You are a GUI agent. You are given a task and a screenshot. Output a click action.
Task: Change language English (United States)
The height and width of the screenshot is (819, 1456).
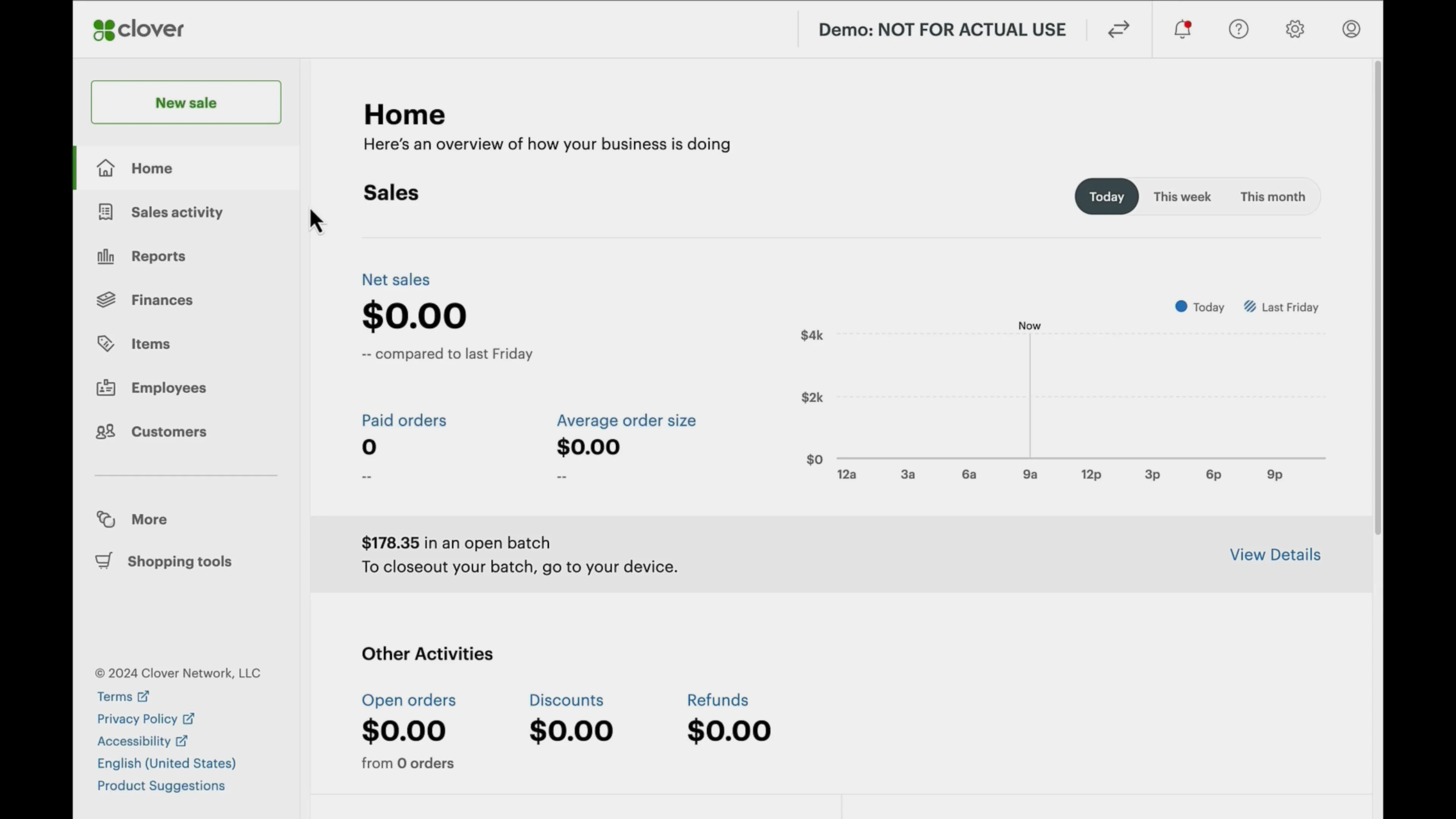pos(167,763)
